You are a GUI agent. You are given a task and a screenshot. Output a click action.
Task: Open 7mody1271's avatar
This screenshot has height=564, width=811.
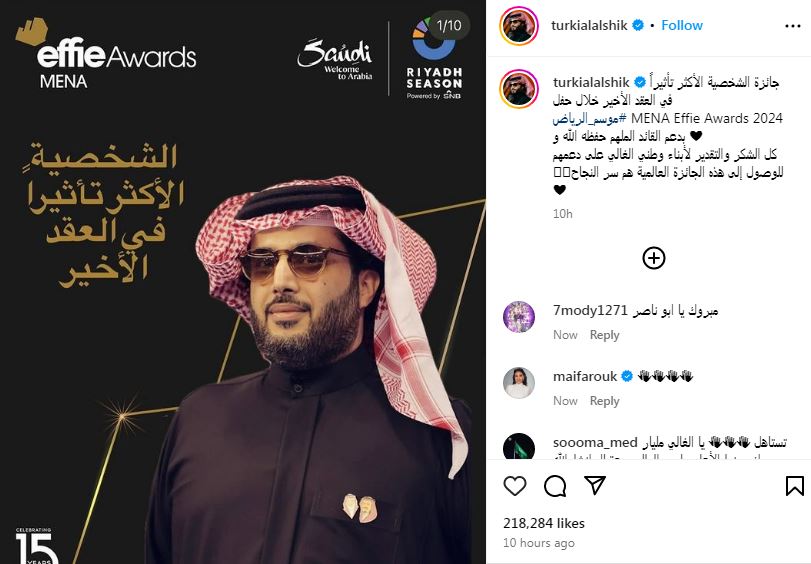click(519, 316)
